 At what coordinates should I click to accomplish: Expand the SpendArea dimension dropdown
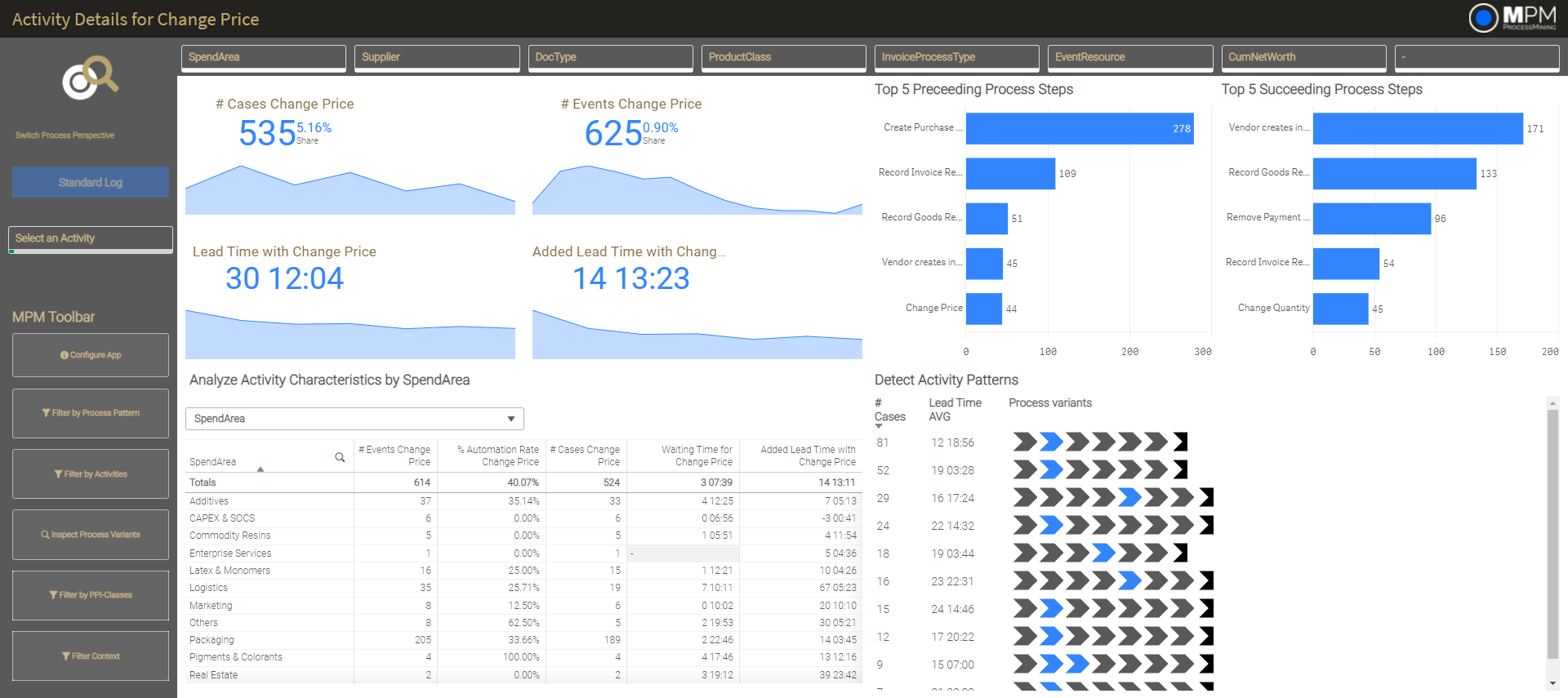(354, 419)
